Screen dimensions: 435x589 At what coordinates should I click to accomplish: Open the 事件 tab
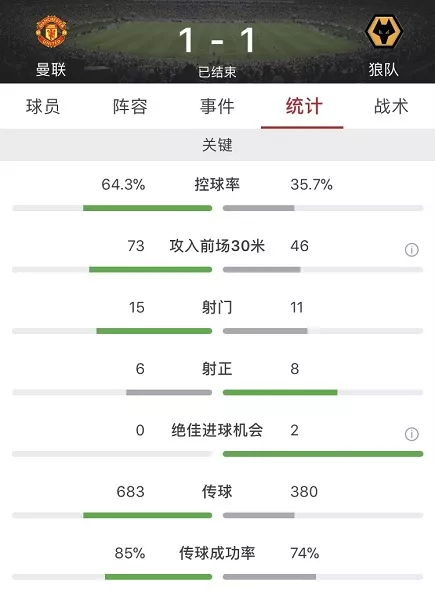tap(217, 106)
